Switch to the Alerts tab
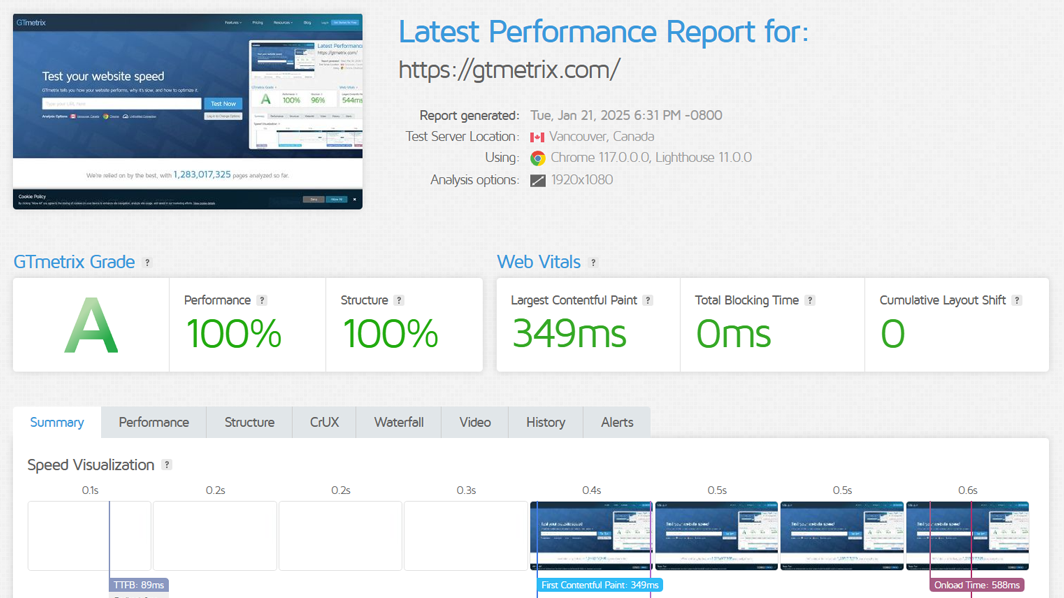This screenshot has height=598, width=1064. 616,422
